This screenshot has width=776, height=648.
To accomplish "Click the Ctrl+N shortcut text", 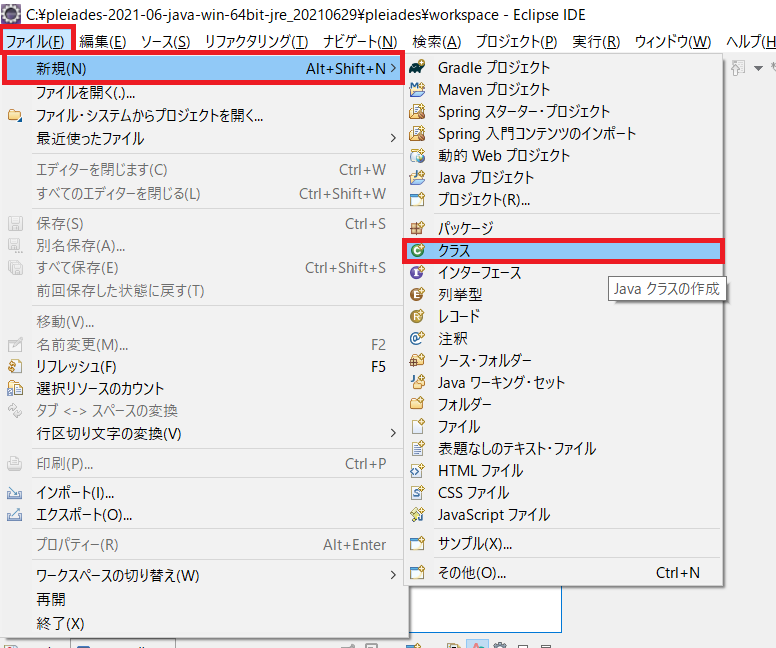I will [x=678, y=573].
